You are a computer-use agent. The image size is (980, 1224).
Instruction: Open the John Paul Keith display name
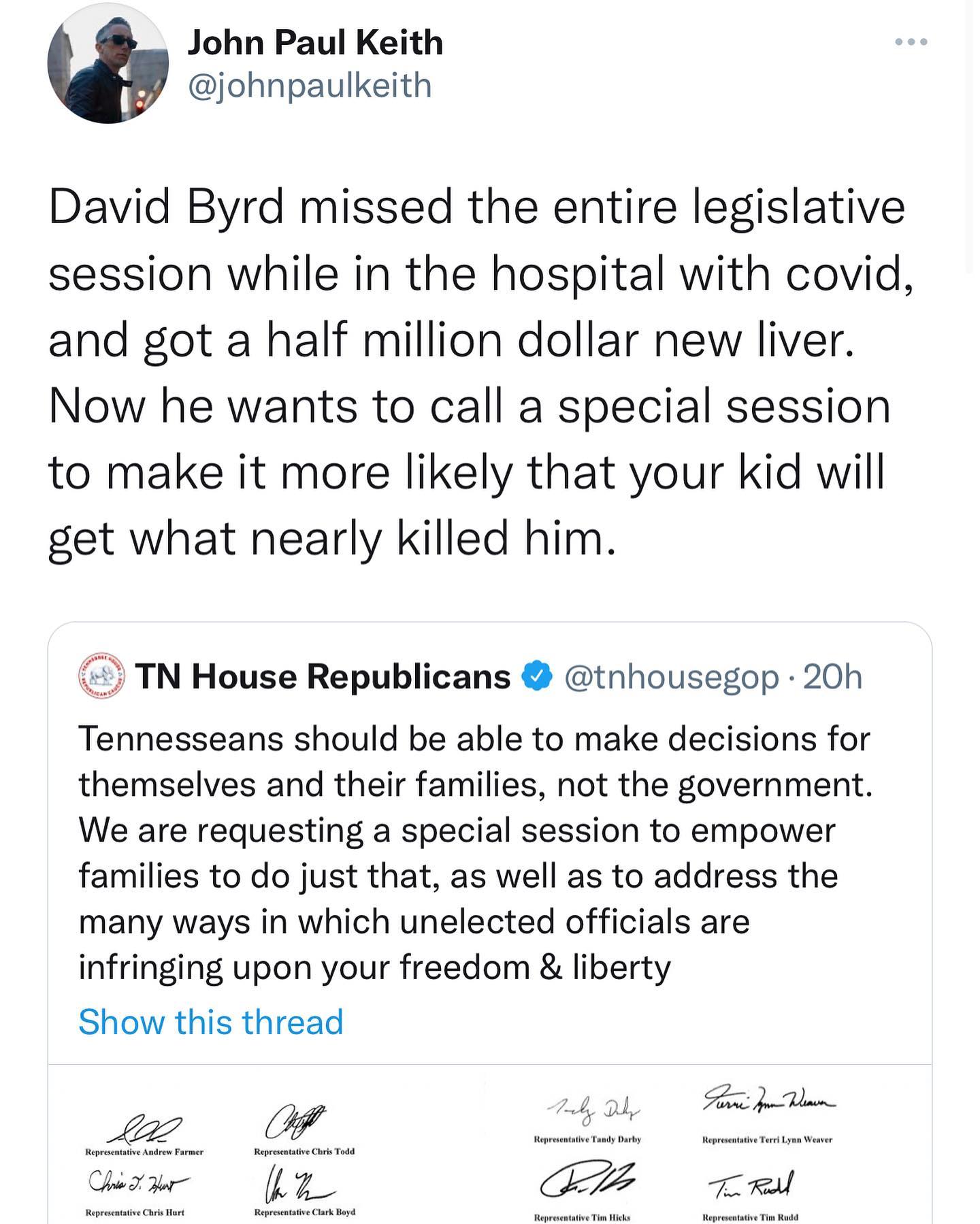pyautogui.click(x=315, y=43)
